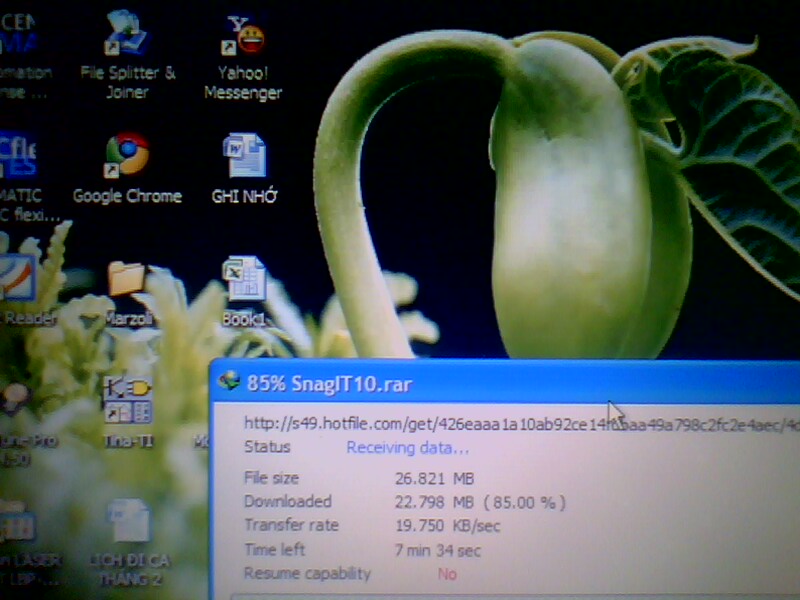Click the Adobe Reader icon on the left edge

16,280
